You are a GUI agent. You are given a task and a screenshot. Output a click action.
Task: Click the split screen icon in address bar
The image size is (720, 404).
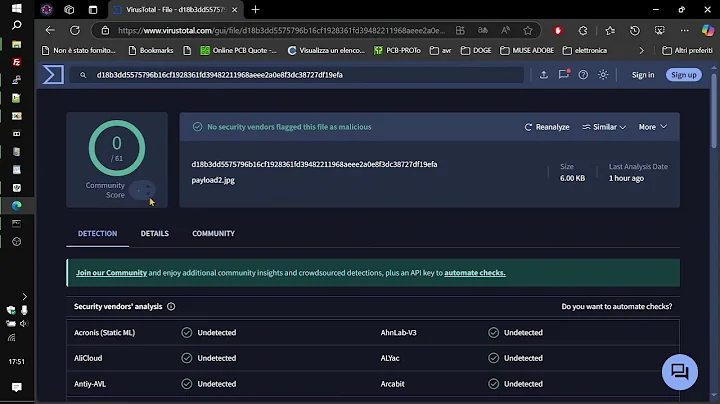pos(460,30)
